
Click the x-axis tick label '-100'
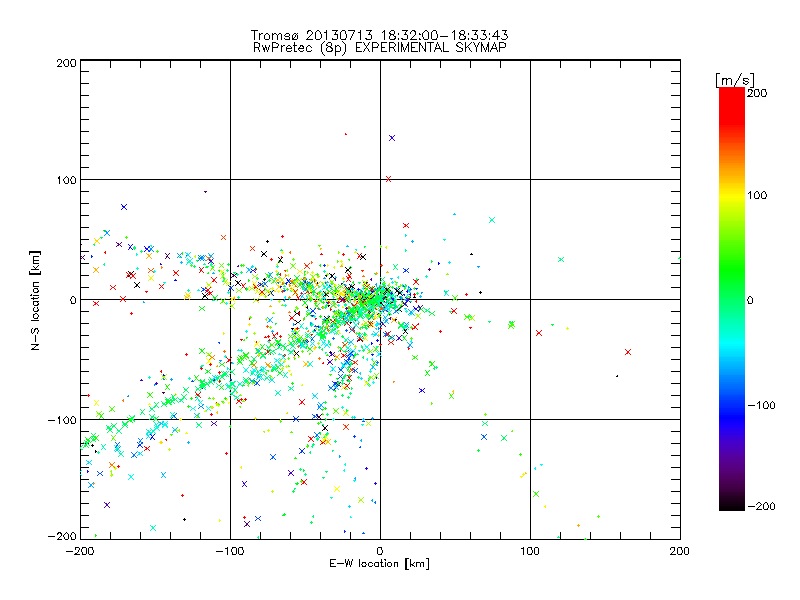click(x=230, y=551)
